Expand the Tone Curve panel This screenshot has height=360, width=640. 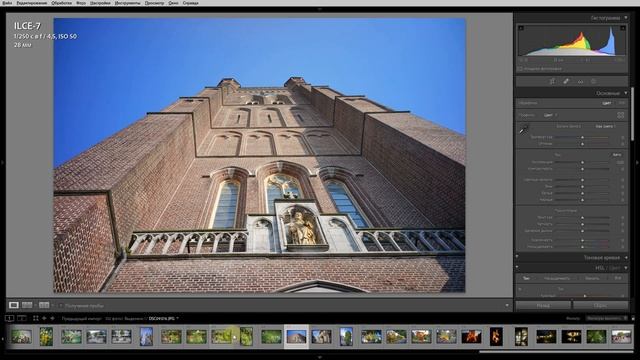pyautogui.click(x=626, y=258)
